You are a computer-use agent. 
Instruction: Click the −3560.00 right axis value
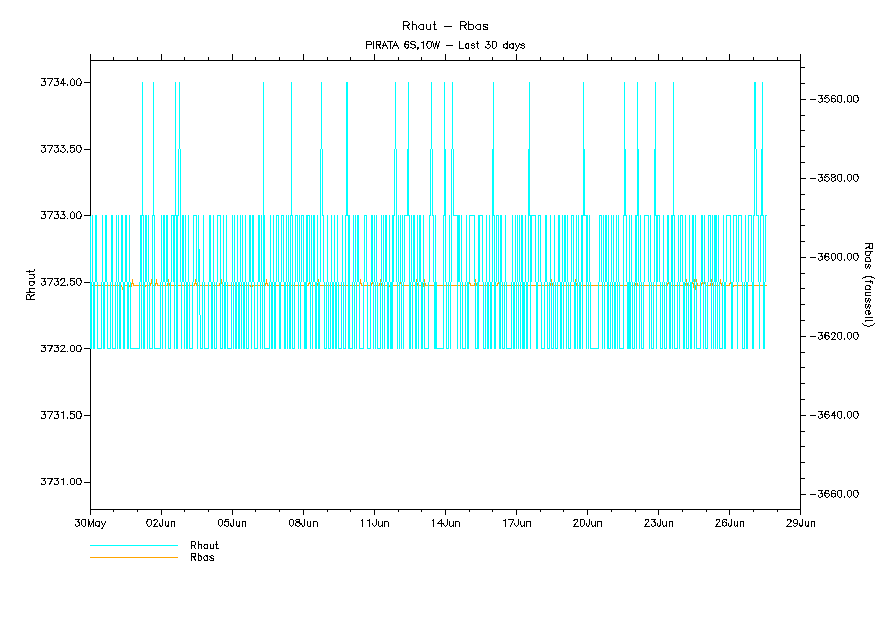click(x=836, y=99)
